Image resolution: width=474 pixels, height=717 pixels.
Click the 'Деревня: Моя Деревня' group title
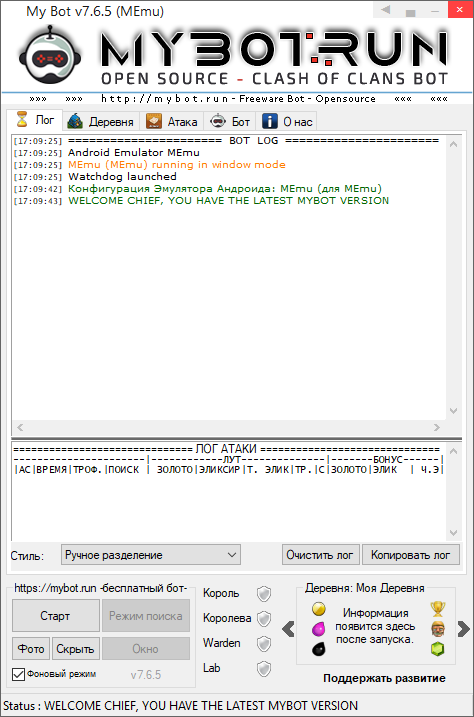point(365,588)
